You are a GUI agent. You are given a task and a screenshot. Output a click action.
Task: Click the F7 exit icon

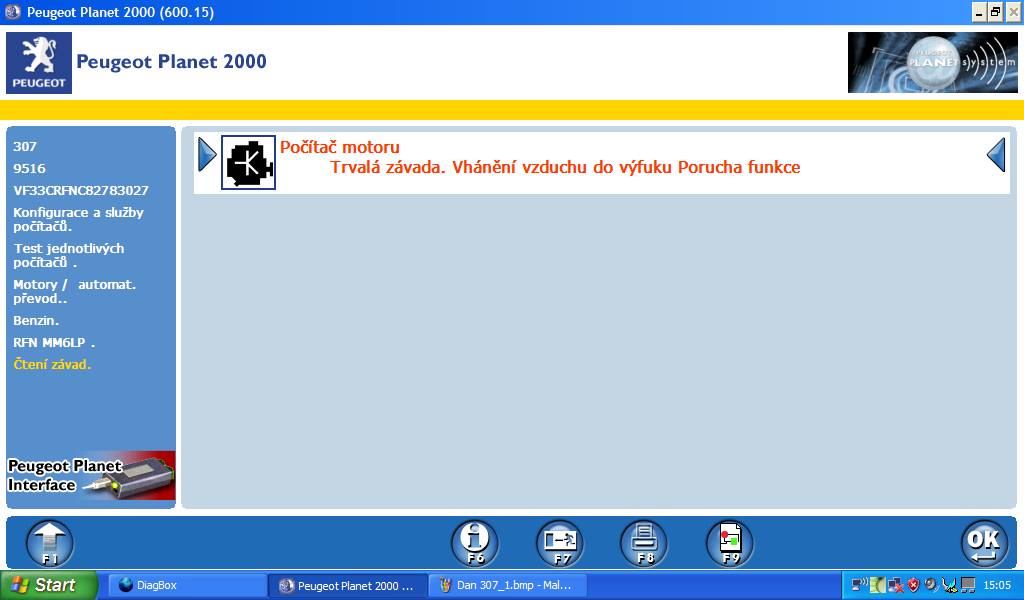pyautogui.click(x=560, y=543)
